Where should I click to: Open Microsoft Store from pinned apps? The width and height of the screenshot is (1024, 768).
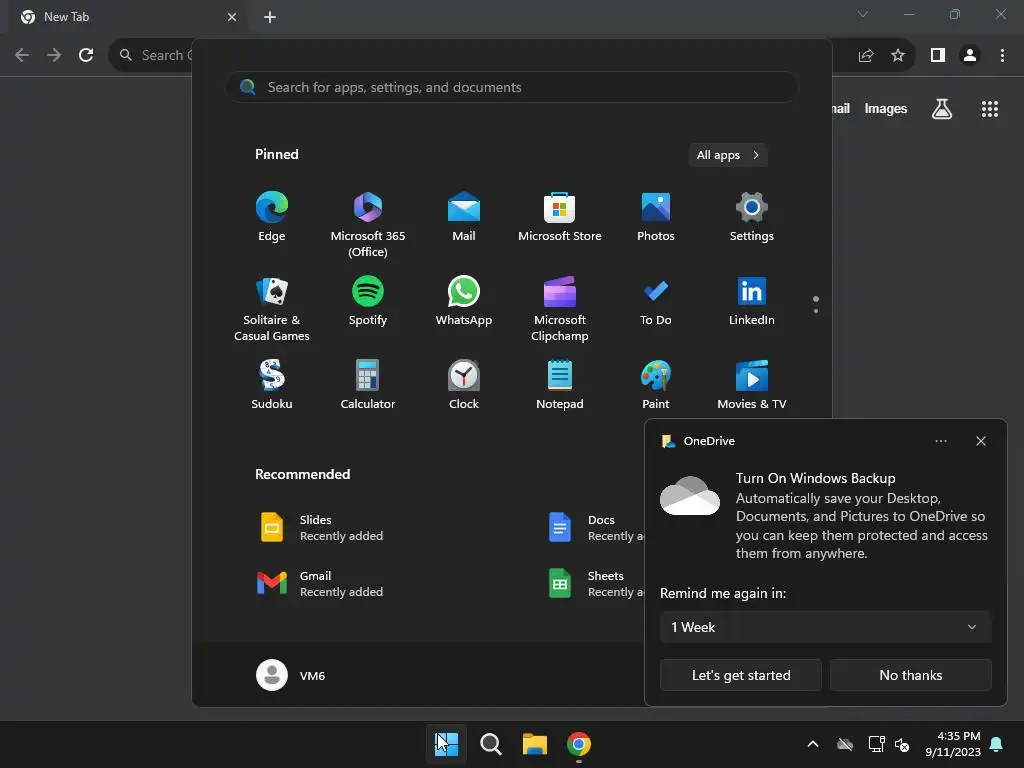pos(560,217)
